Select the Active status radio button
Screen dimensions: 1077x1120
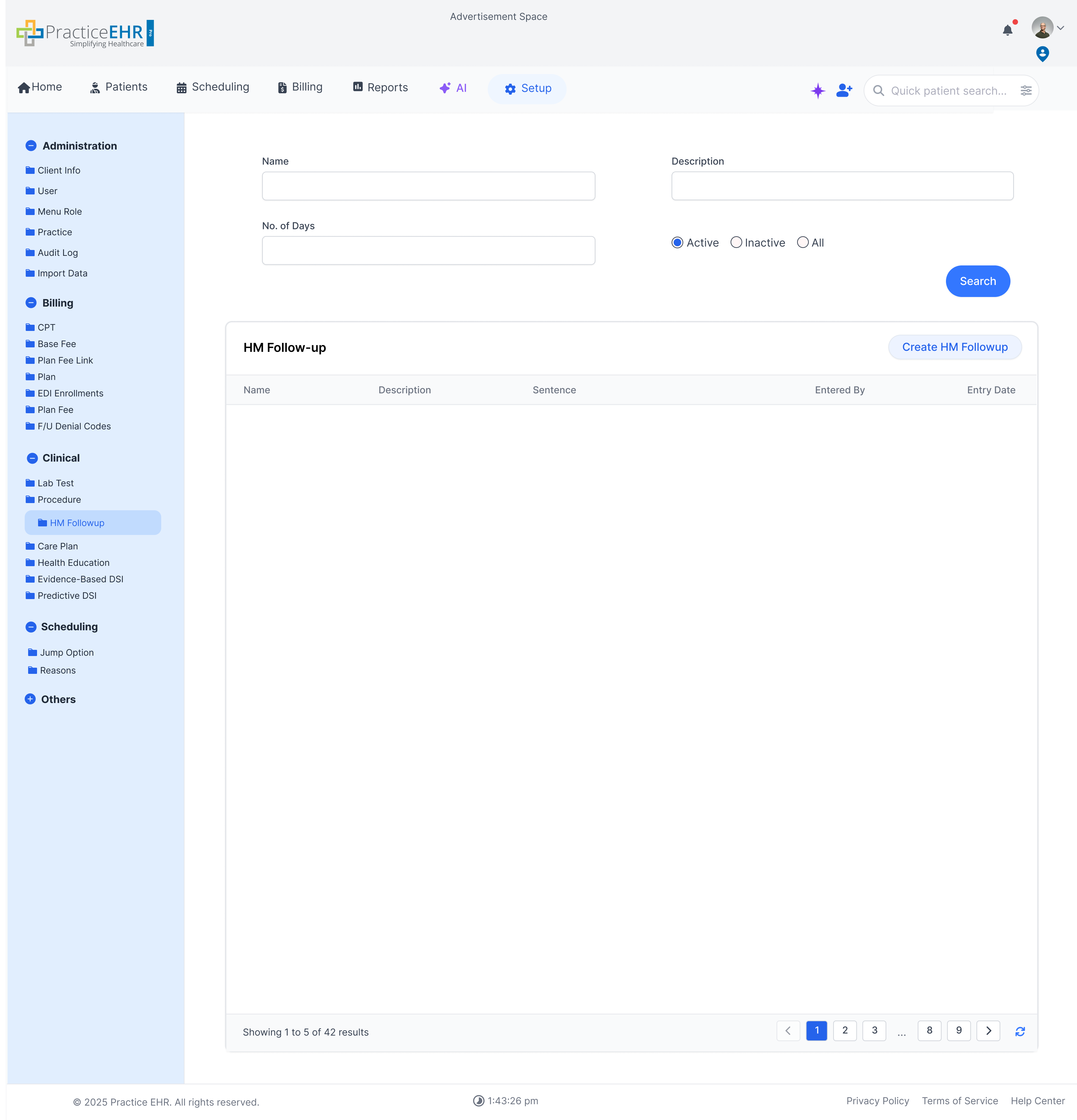tap(677, 242)
